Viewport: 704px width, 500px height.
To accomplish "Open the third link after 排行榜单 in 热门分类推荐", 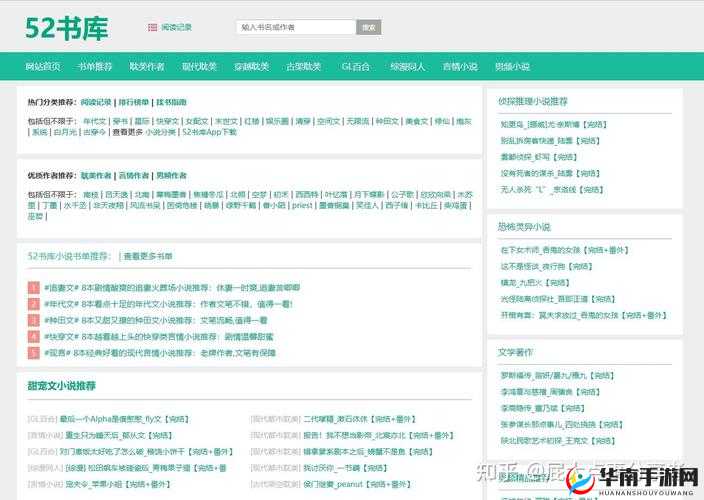I will coord(171,102).
